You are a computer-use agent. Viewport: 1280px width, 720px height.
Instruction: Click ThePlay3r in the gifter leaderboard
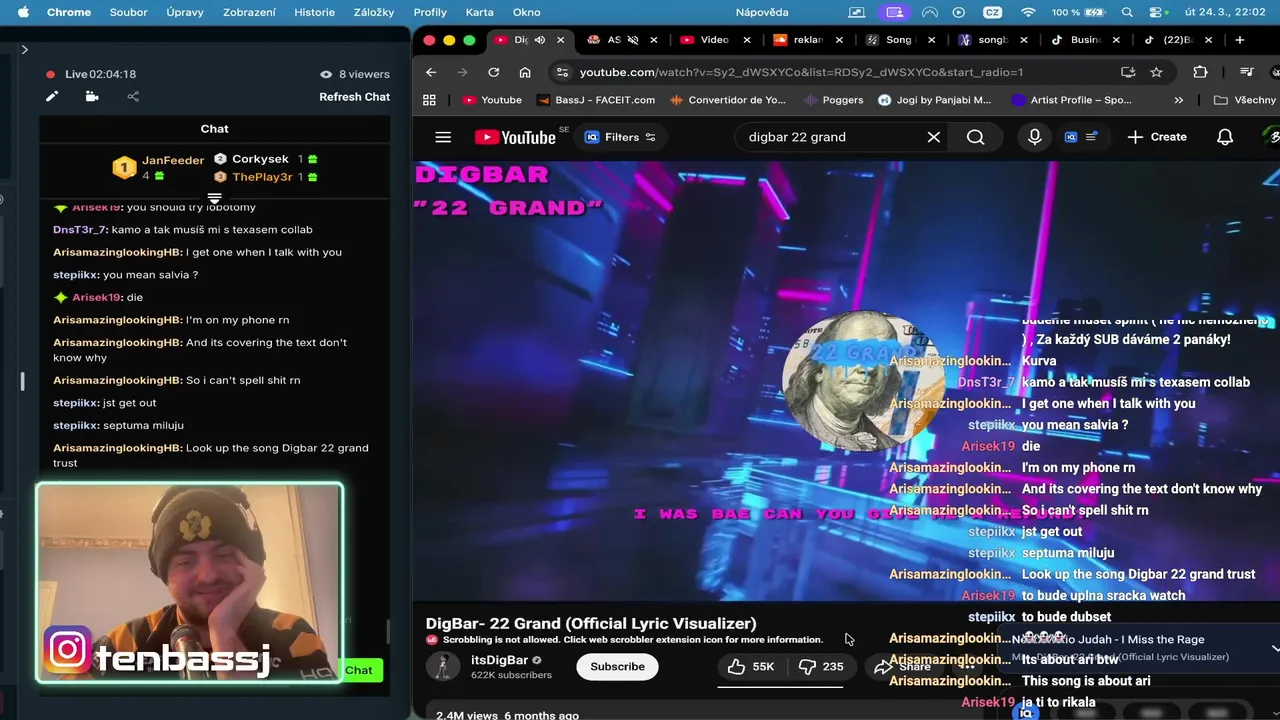pyautogui.click(x=265, y=177)
